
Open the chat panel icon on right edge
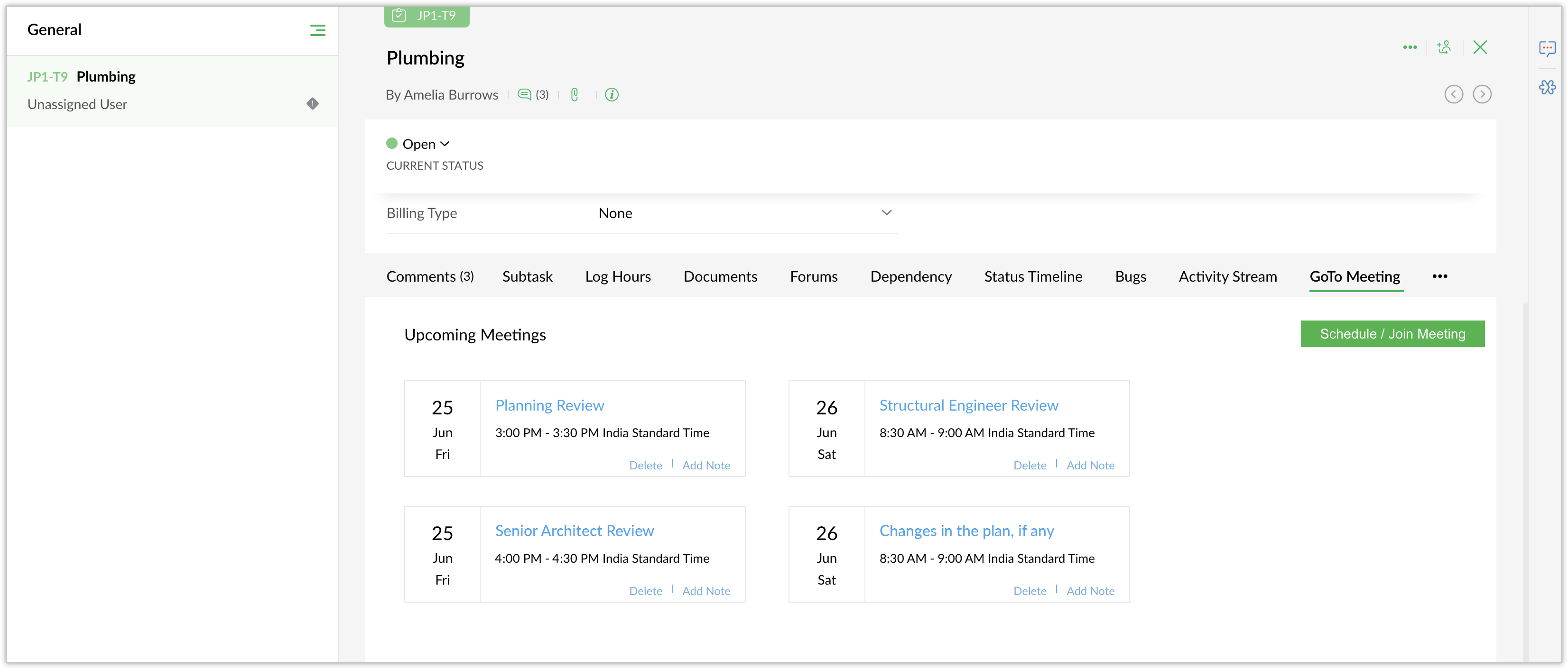[1547, 48]
